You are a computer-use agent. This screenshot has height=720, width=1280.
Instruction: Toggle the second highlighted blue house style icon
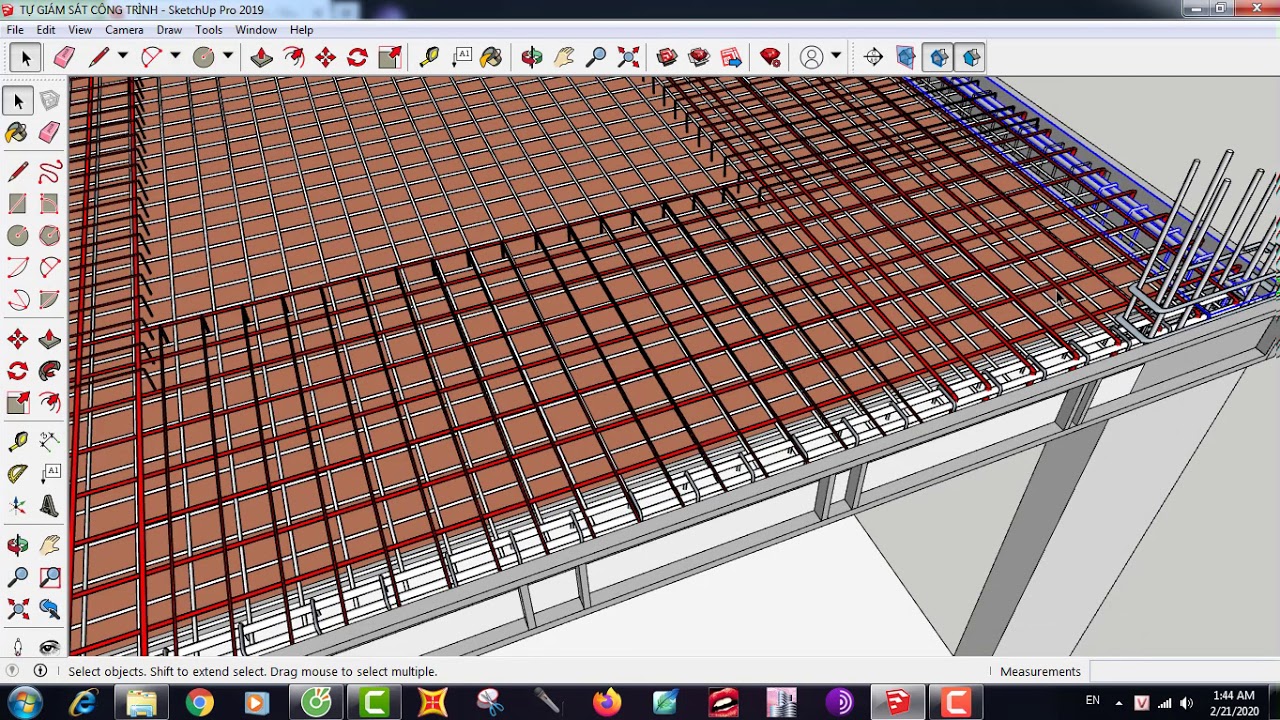972,57
